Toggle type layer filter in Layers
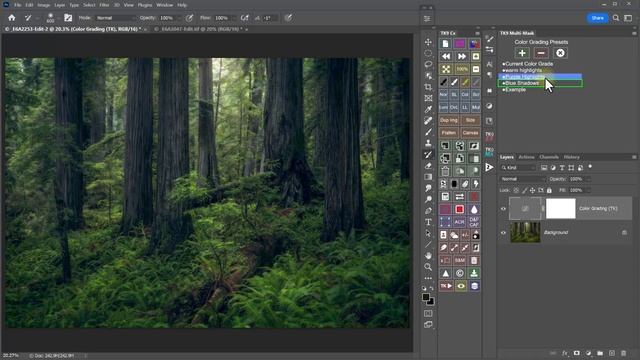640x360 pixels. click(562, 168)
